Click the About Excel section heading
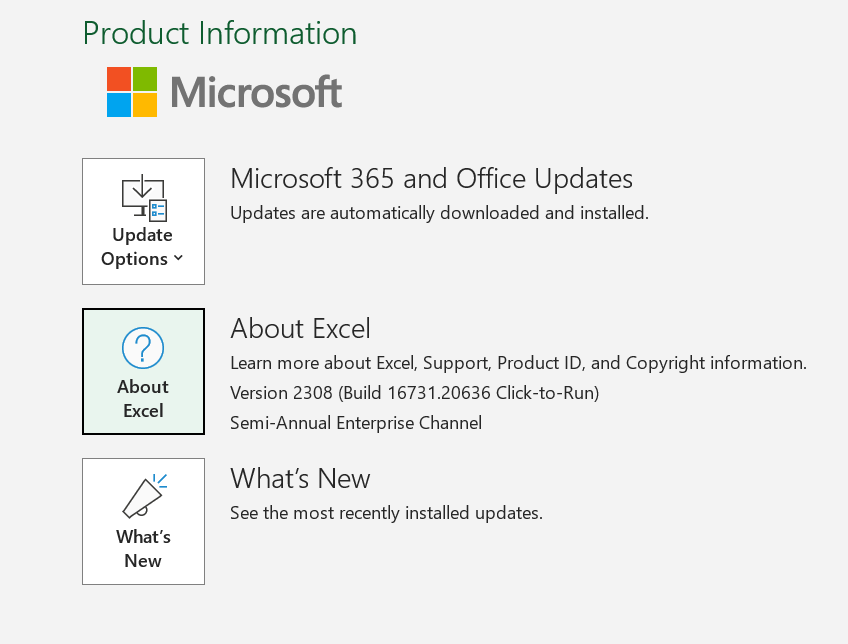The width and height of the screenshot is (848, 644). (x=300, y=328)
